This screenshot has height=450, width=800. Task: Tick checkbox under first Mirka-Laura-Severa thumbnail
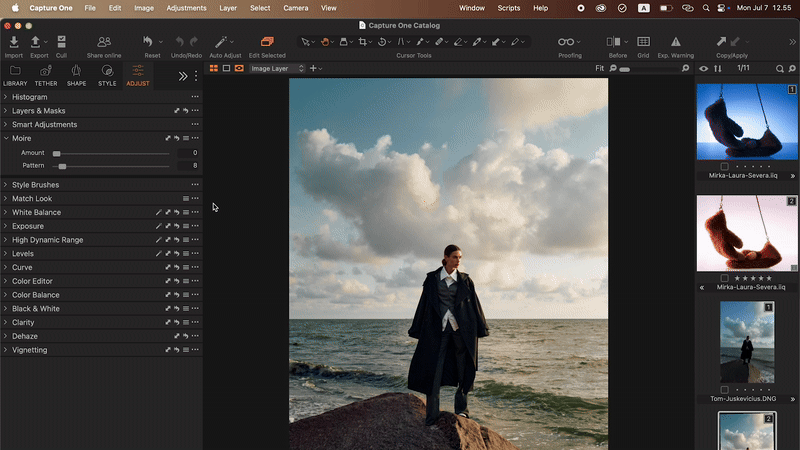725,166
